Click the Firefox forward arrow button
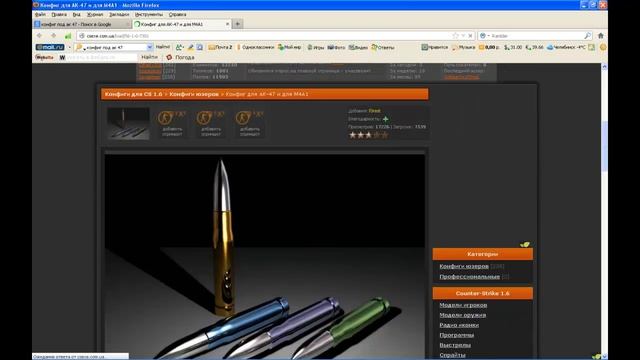640x360 pixels. click(53, 36)
